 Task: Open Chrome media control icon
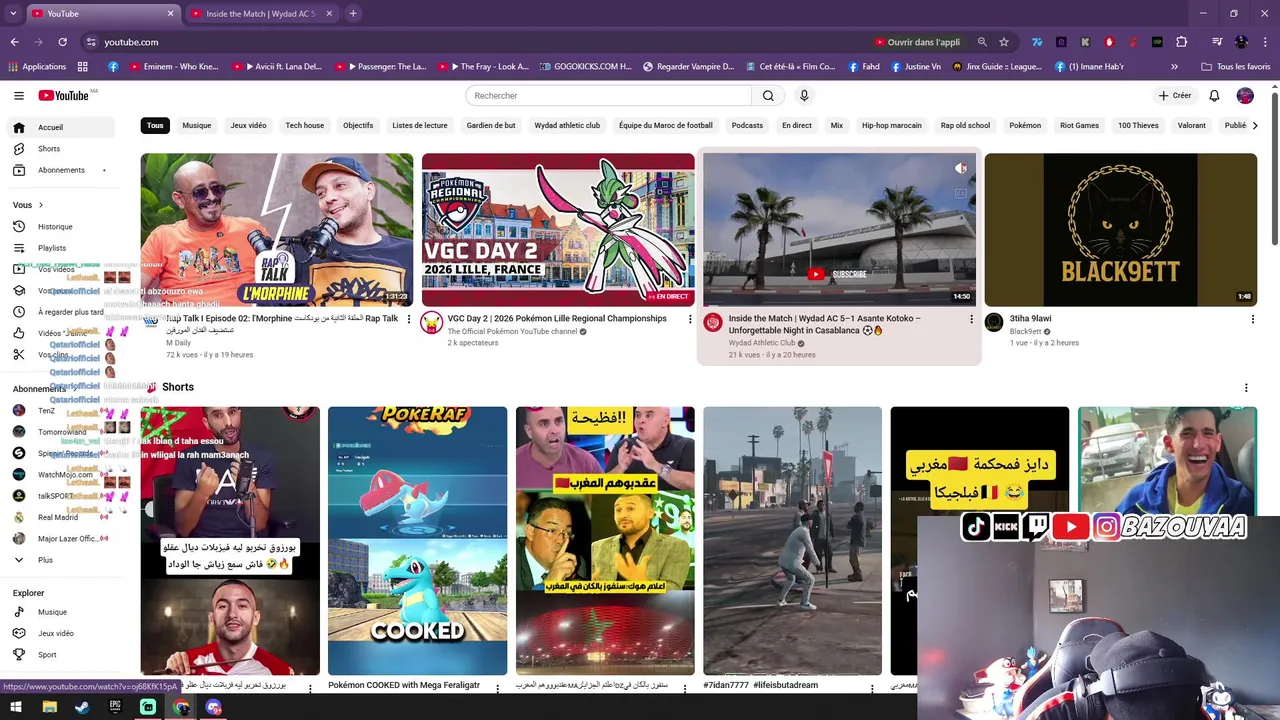tap(1217, 42)
